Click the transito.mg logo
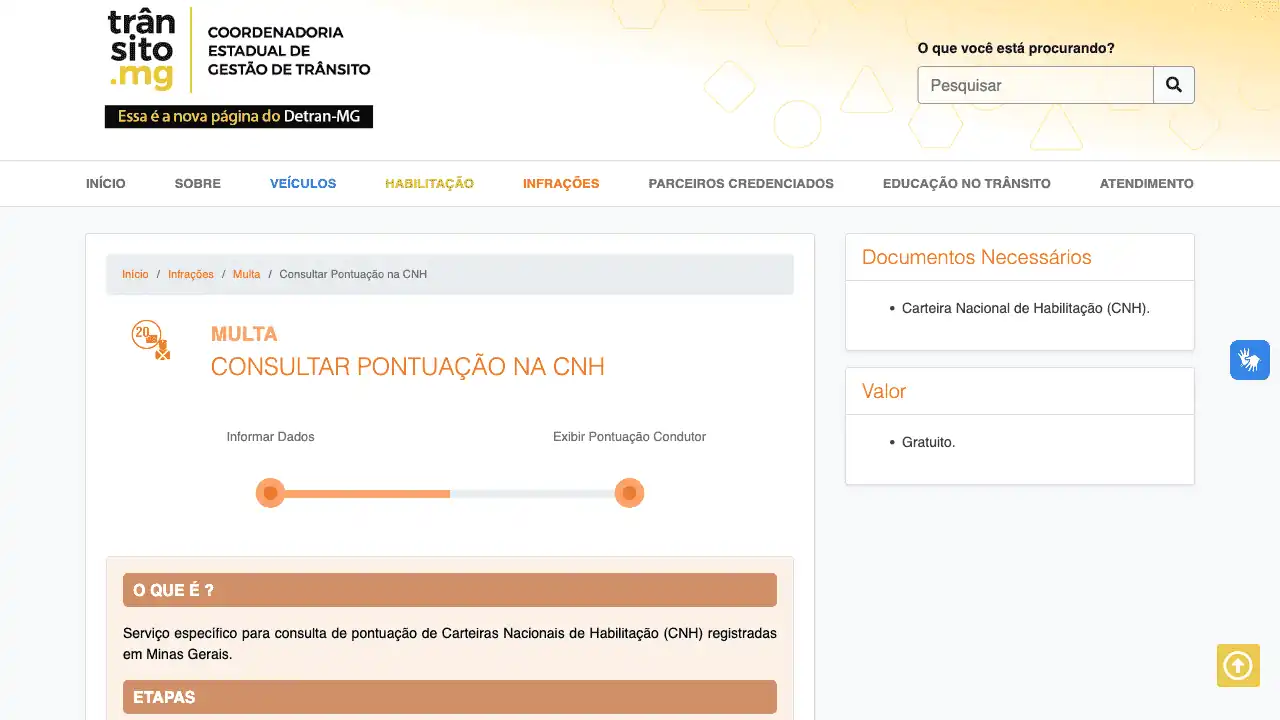 (141, 50)
